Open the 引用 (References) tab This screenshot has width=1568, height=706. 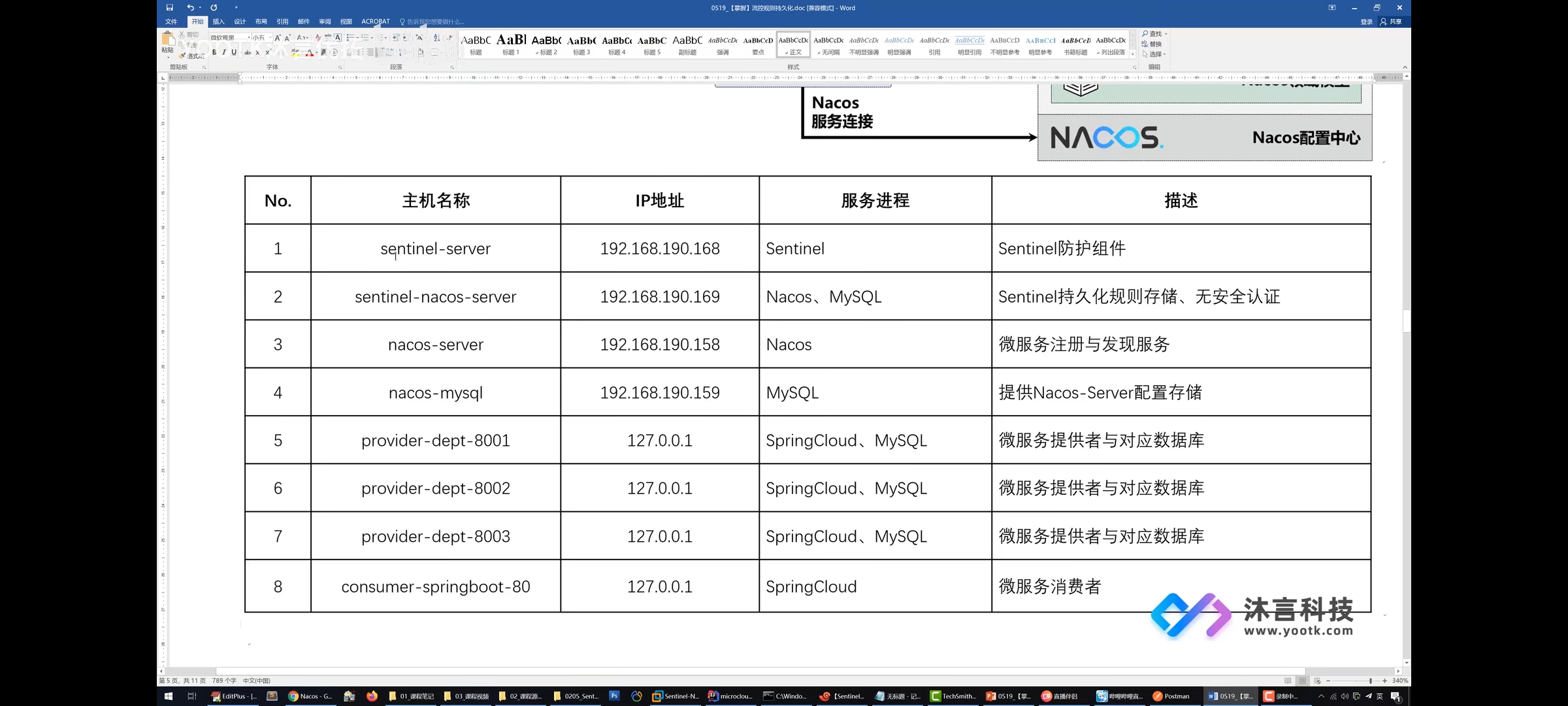(x=282, y=22)
